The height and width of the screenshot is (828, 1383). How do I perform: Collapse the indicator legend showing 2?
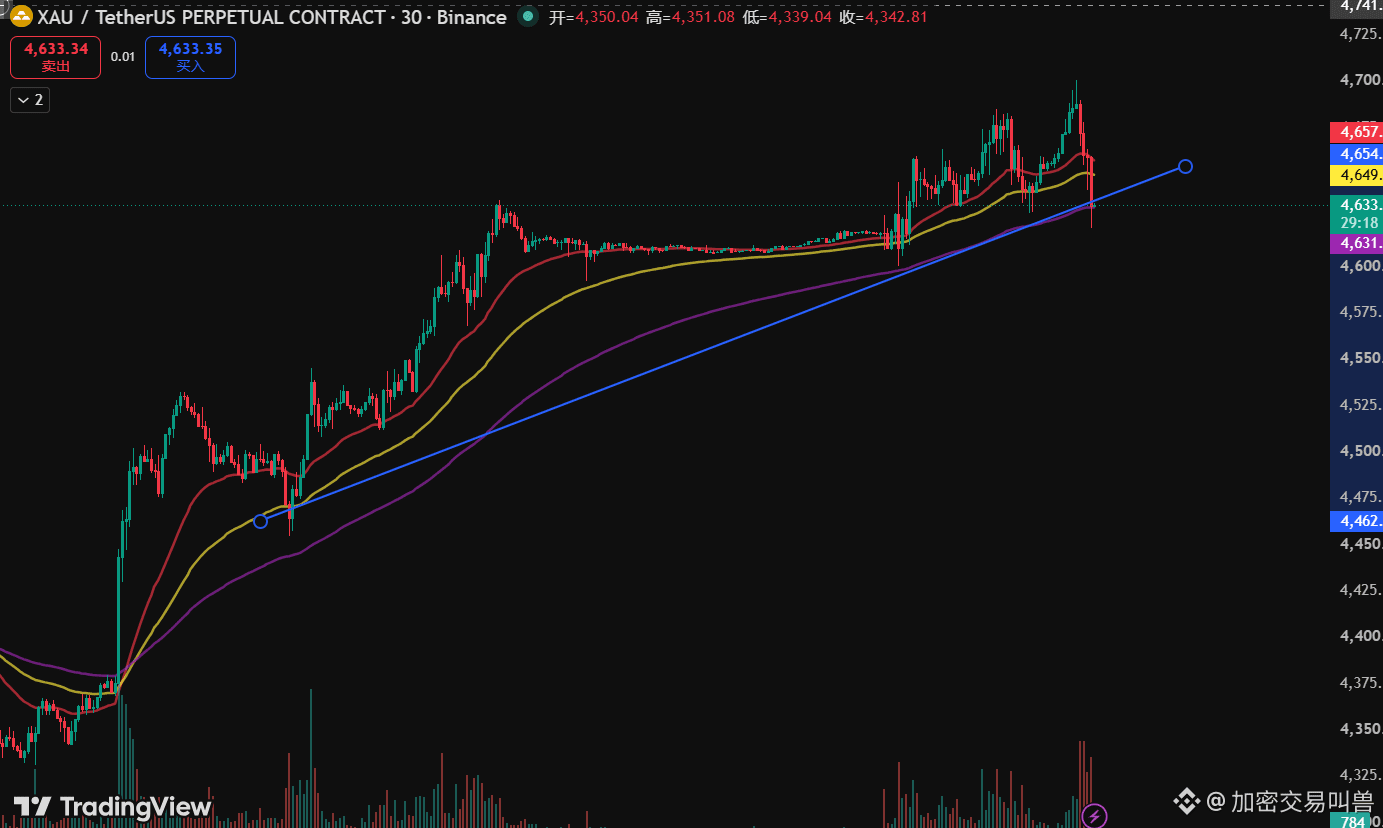tap(30, 99)
